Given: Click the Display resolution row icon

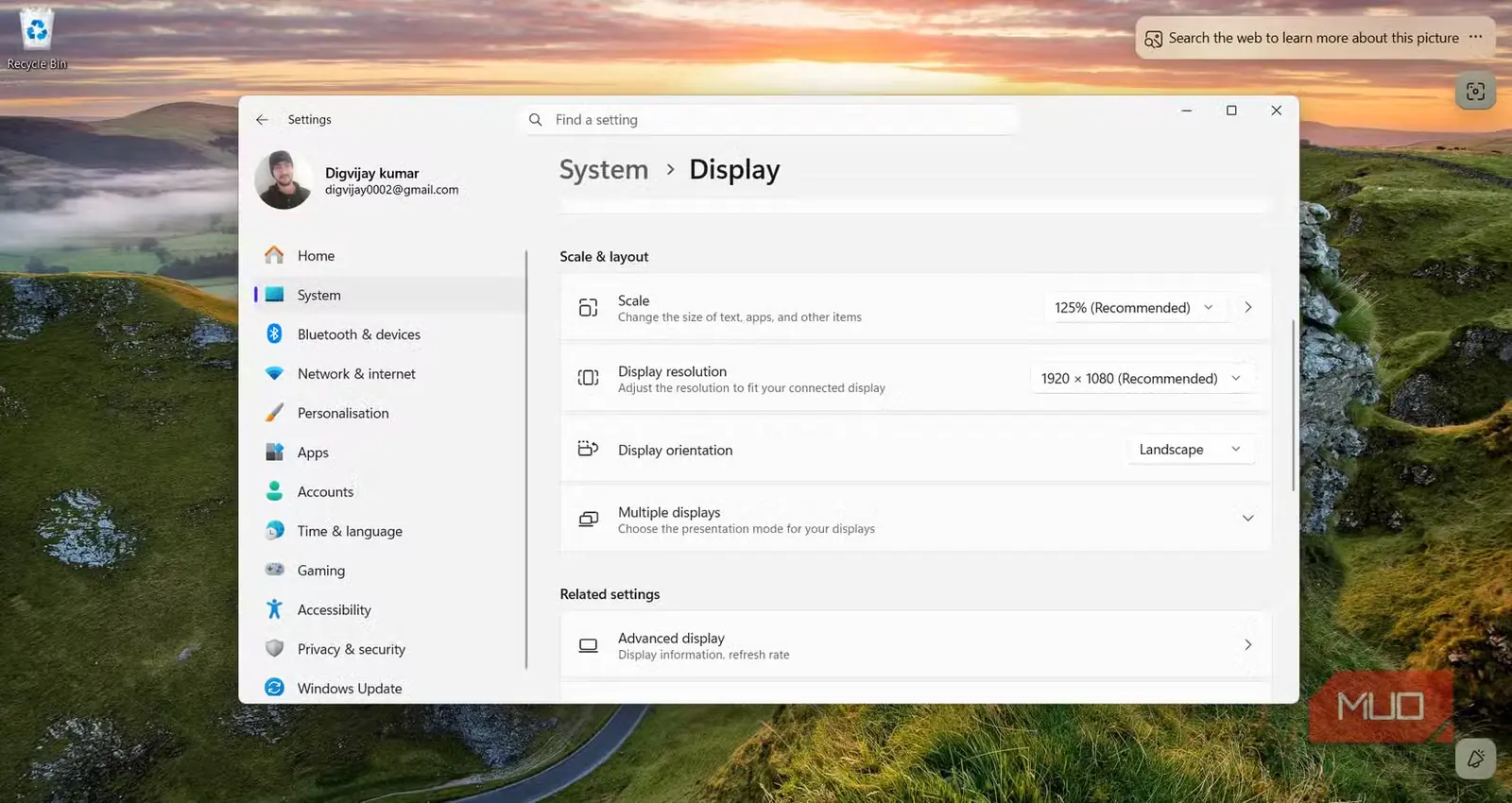Looking at the screenshot, I should (x=588, y=378).
